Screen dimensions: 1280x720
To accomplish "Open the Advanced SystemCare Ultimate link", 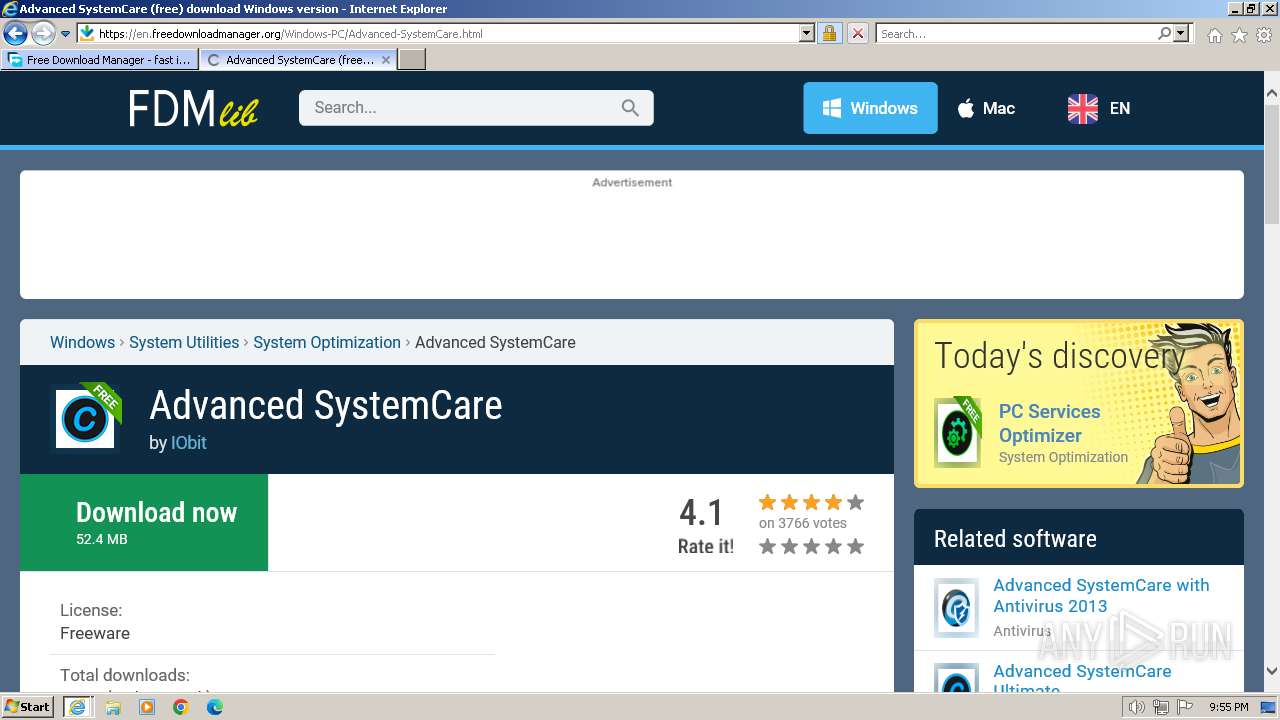I will coord(1082,679).
